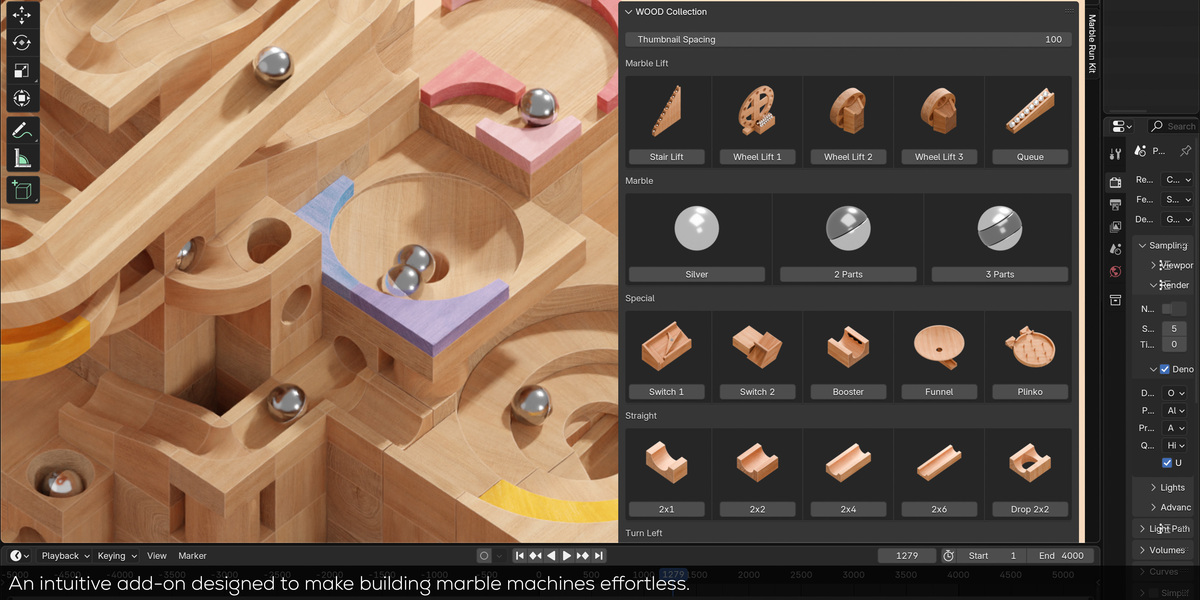Image resolution: width=1200 pixels, height=600 pixels.
Task: Click the Booster piece thumbnail
Action: [x=848, y=346]
